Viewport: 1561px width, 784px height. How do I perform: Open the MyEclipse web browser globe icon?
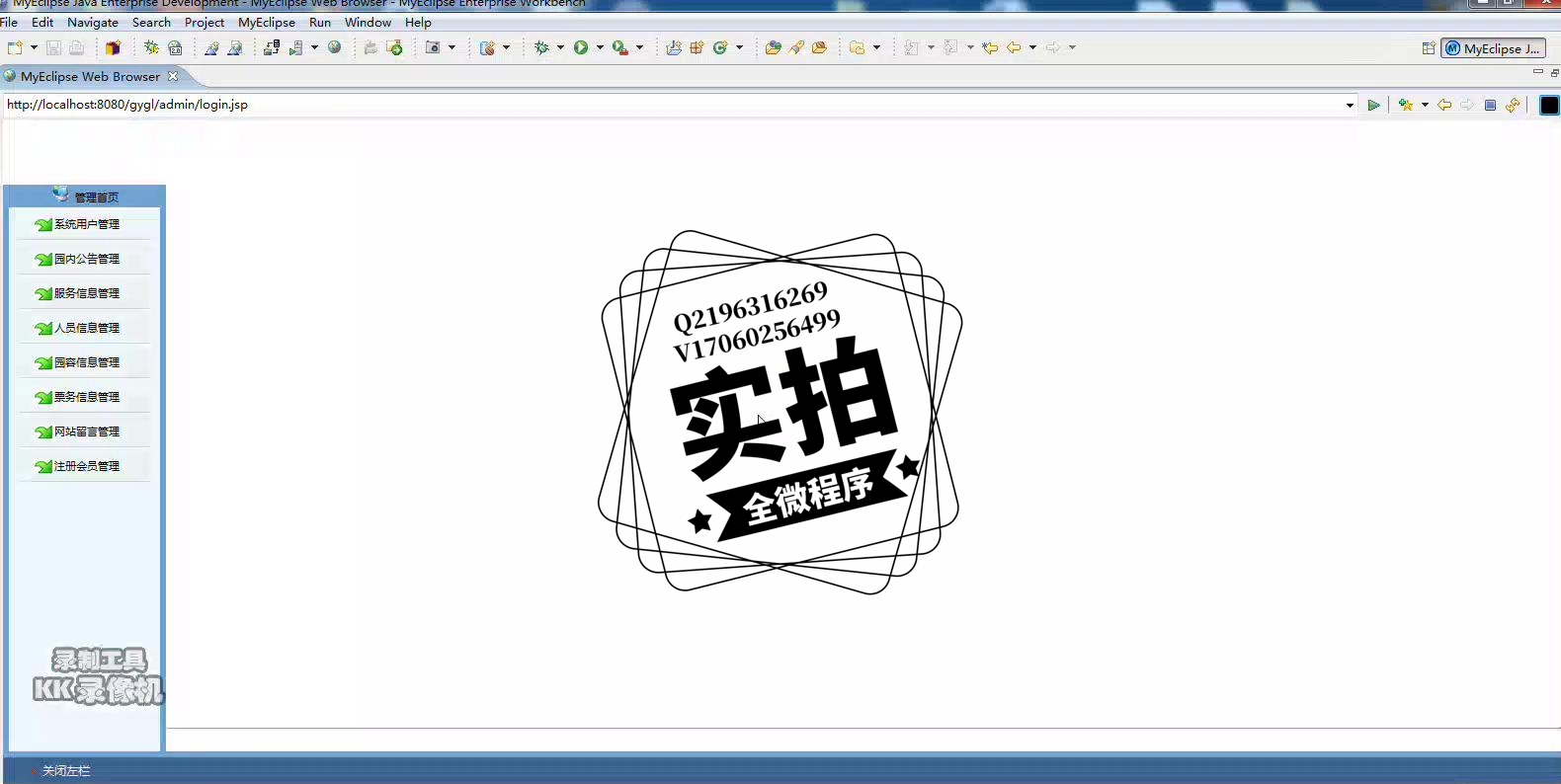(335, 47)
